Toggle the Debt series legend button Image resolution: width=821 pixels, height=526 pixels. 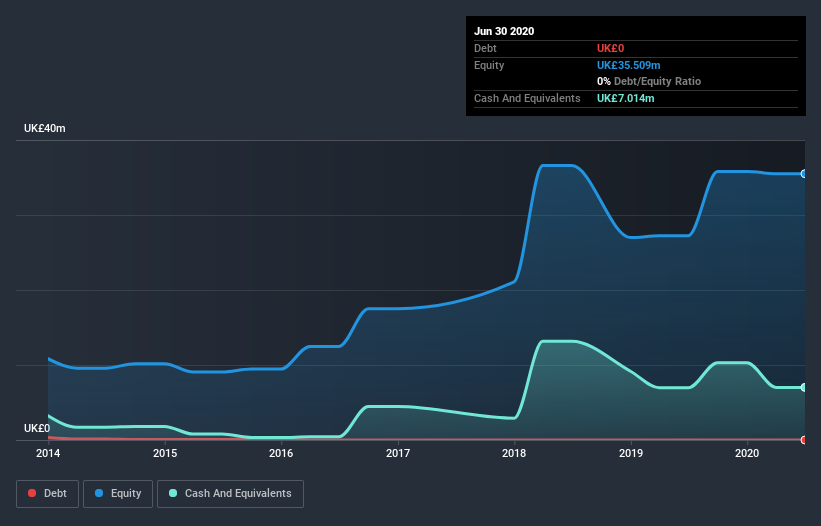(x=48, y=494)
